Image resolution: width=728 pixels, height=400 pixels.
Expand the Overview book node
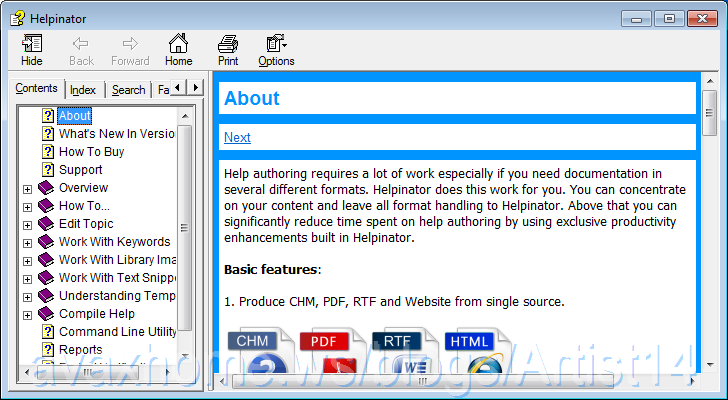[x=27, y=189]
